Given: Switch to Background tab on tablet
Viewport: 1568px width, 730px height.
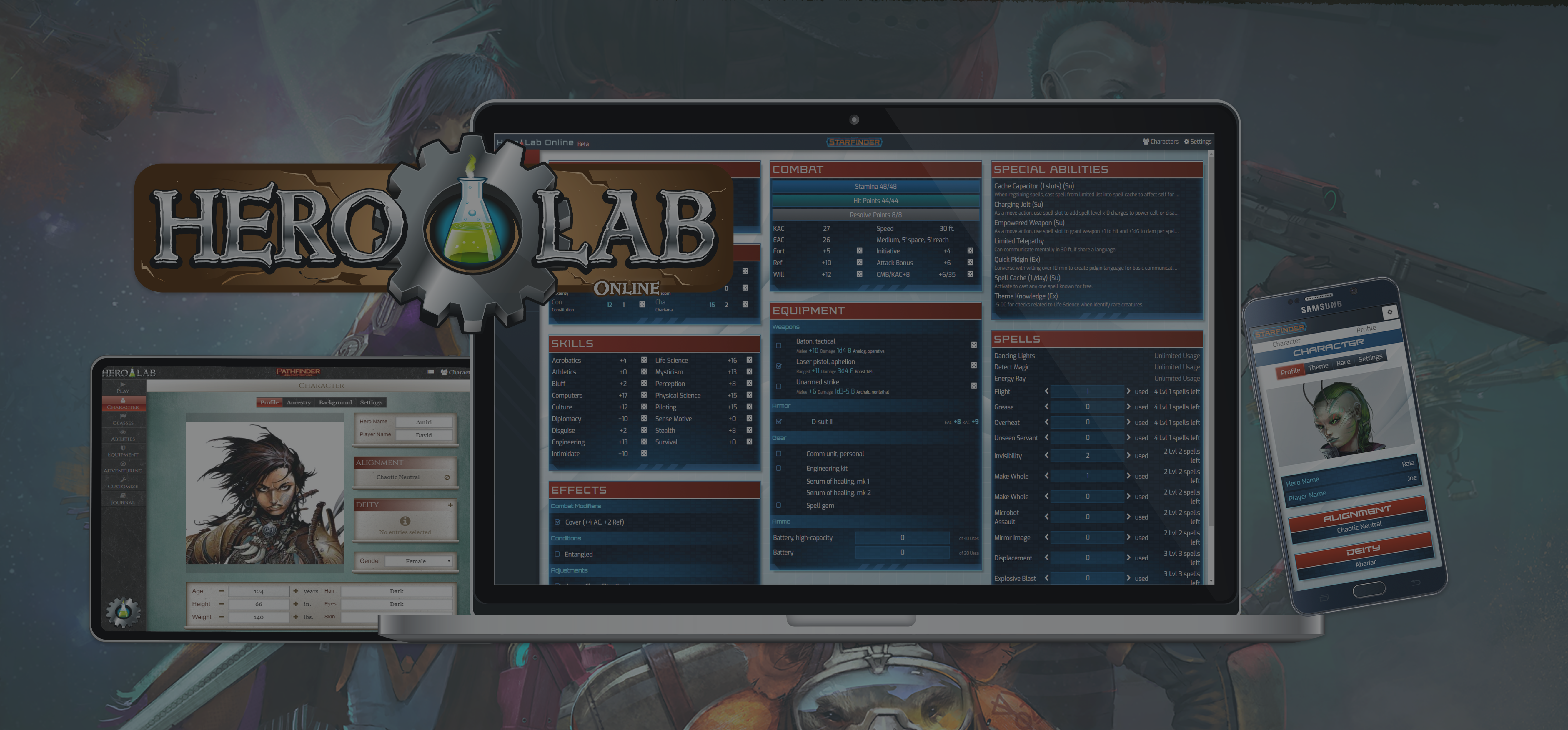Looking at the screenshot, I should tap(335, 402).
